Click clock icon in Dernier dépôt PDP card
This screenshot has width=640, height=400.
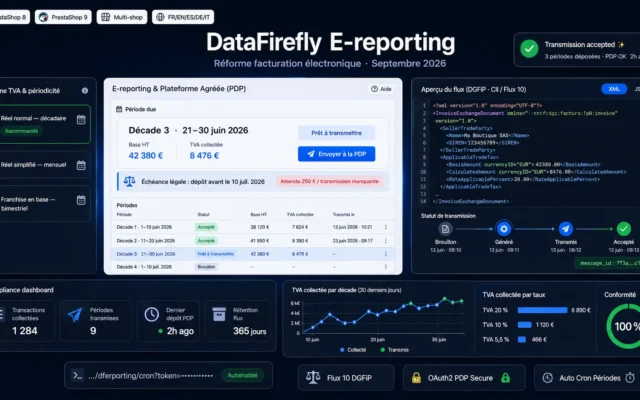151,314
